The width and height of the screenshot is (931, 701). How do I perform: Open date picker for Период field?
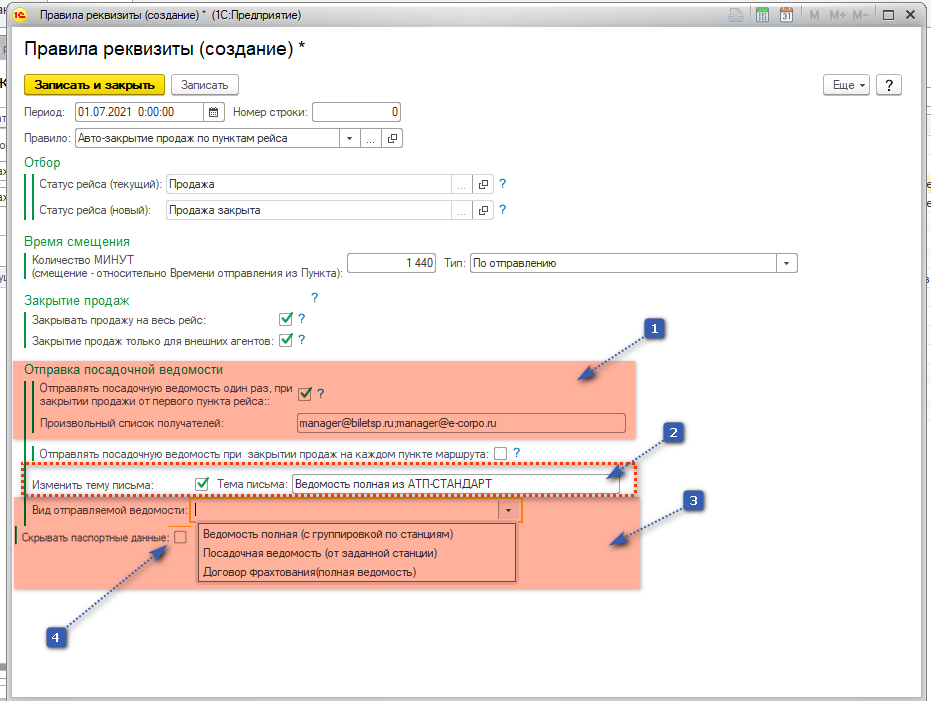[x=214, y=112]
